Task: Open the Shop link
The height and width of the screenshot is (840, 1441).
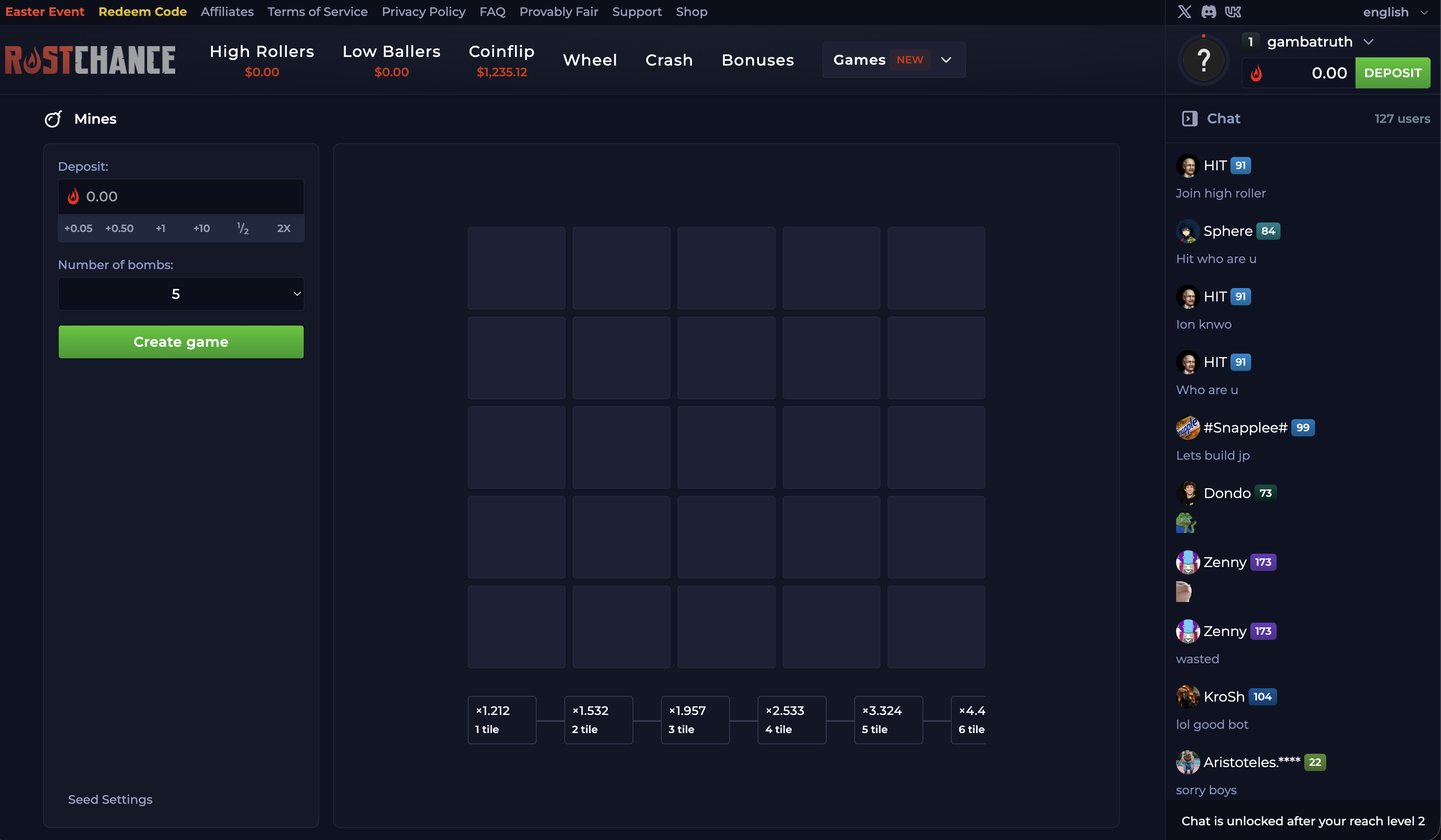Action: (x=692, y=12)
